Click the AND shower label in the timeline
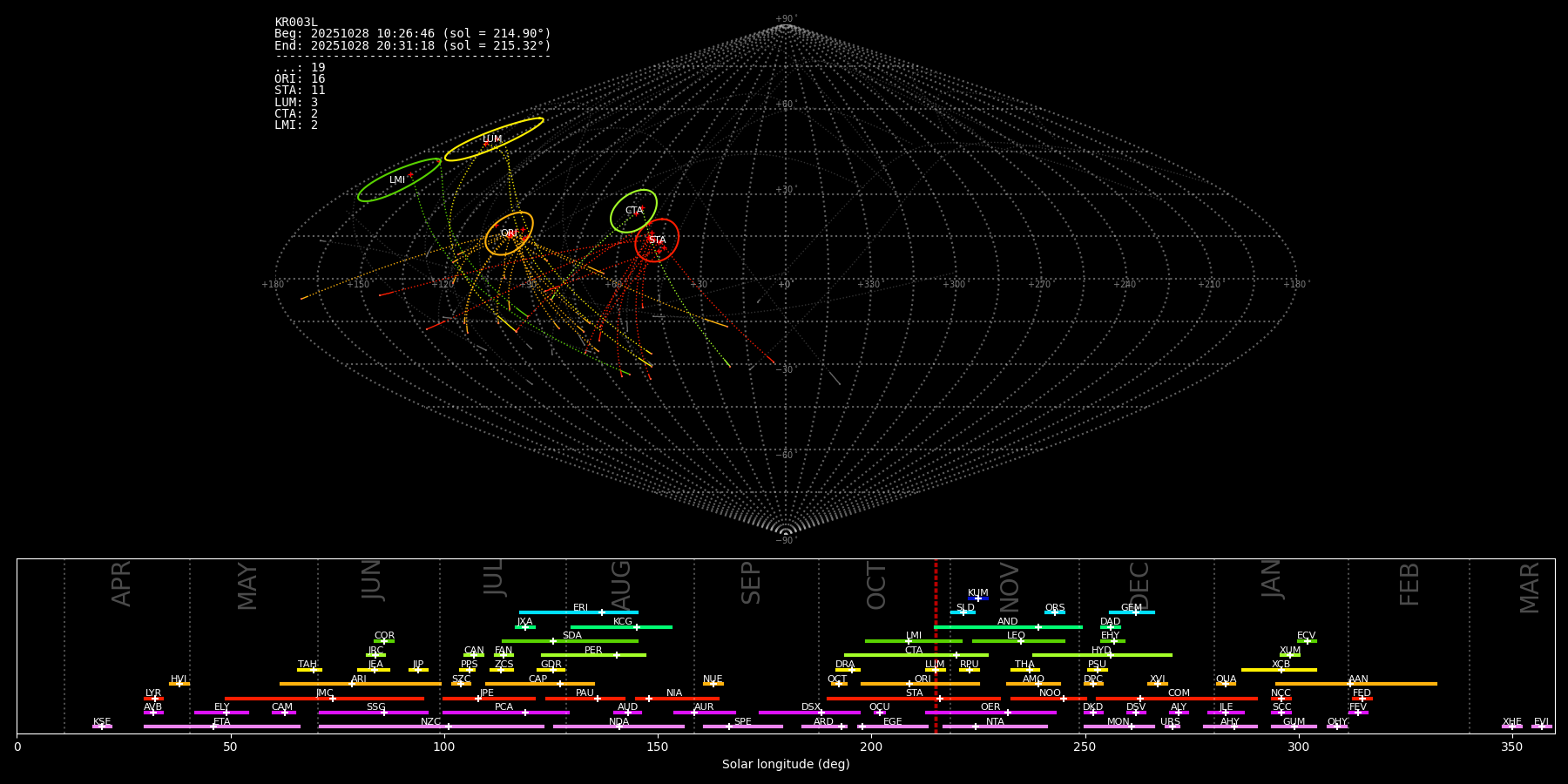1568x784 pixels. [1008, 622]
